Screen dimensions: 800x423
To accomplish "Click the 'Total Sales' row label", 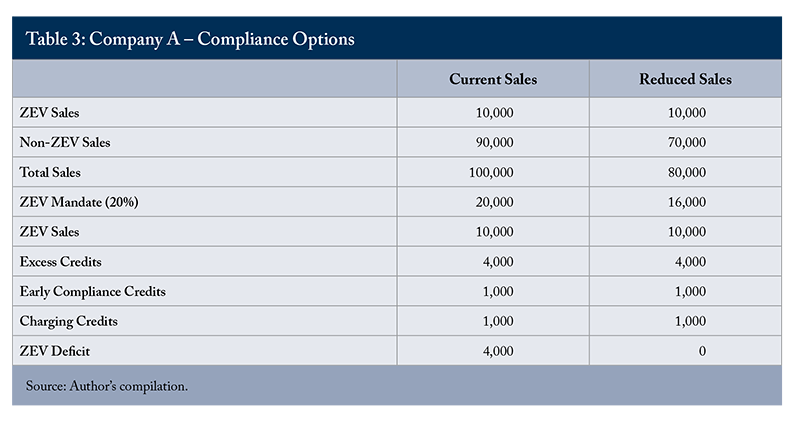I will click(53, 172).
